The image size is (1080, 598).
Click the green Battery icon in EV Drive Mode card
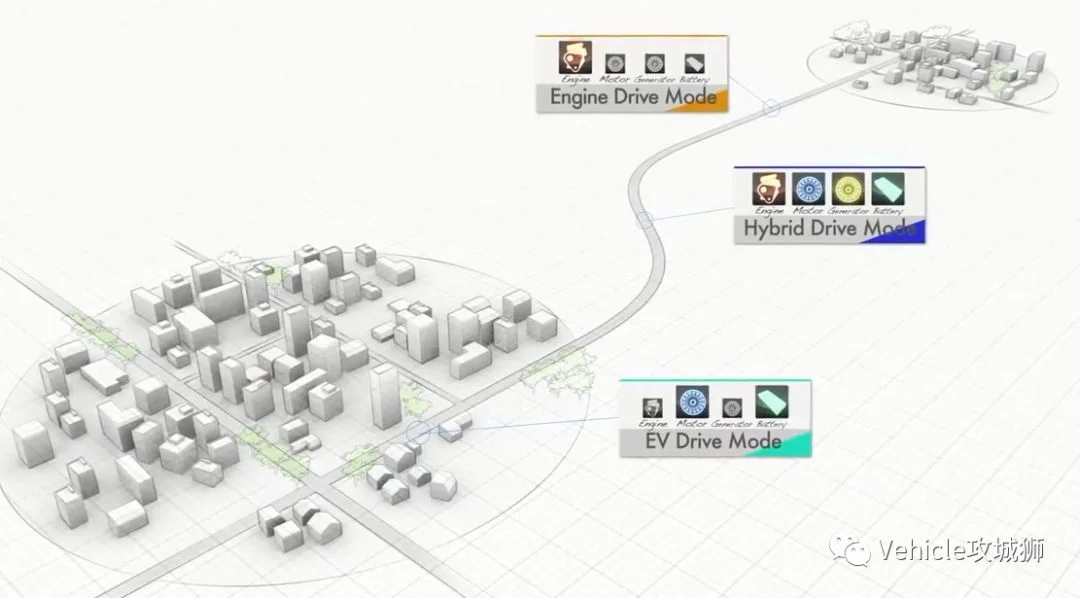772,402
